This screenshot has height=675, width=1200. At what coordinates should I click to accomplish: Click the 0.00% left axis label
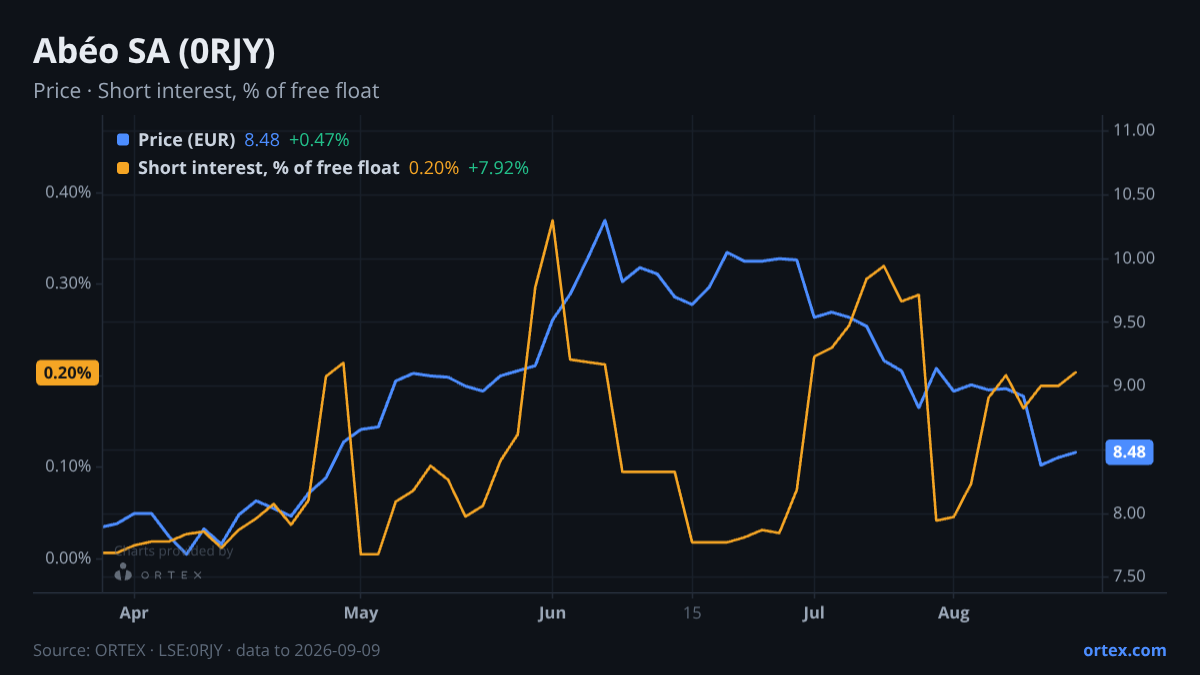68,557
